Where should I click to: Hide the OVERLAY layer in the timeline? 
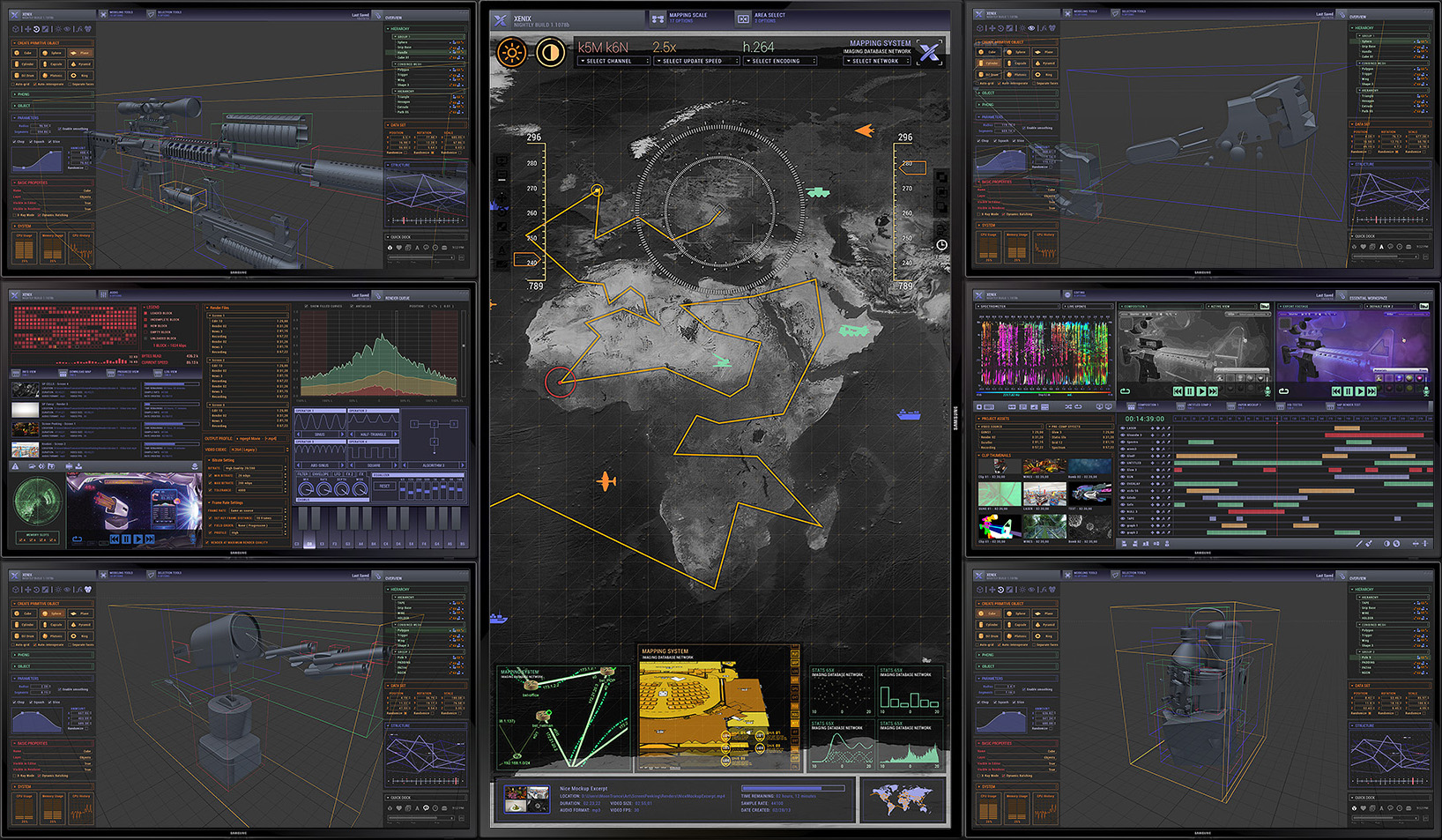[1122, 484]
